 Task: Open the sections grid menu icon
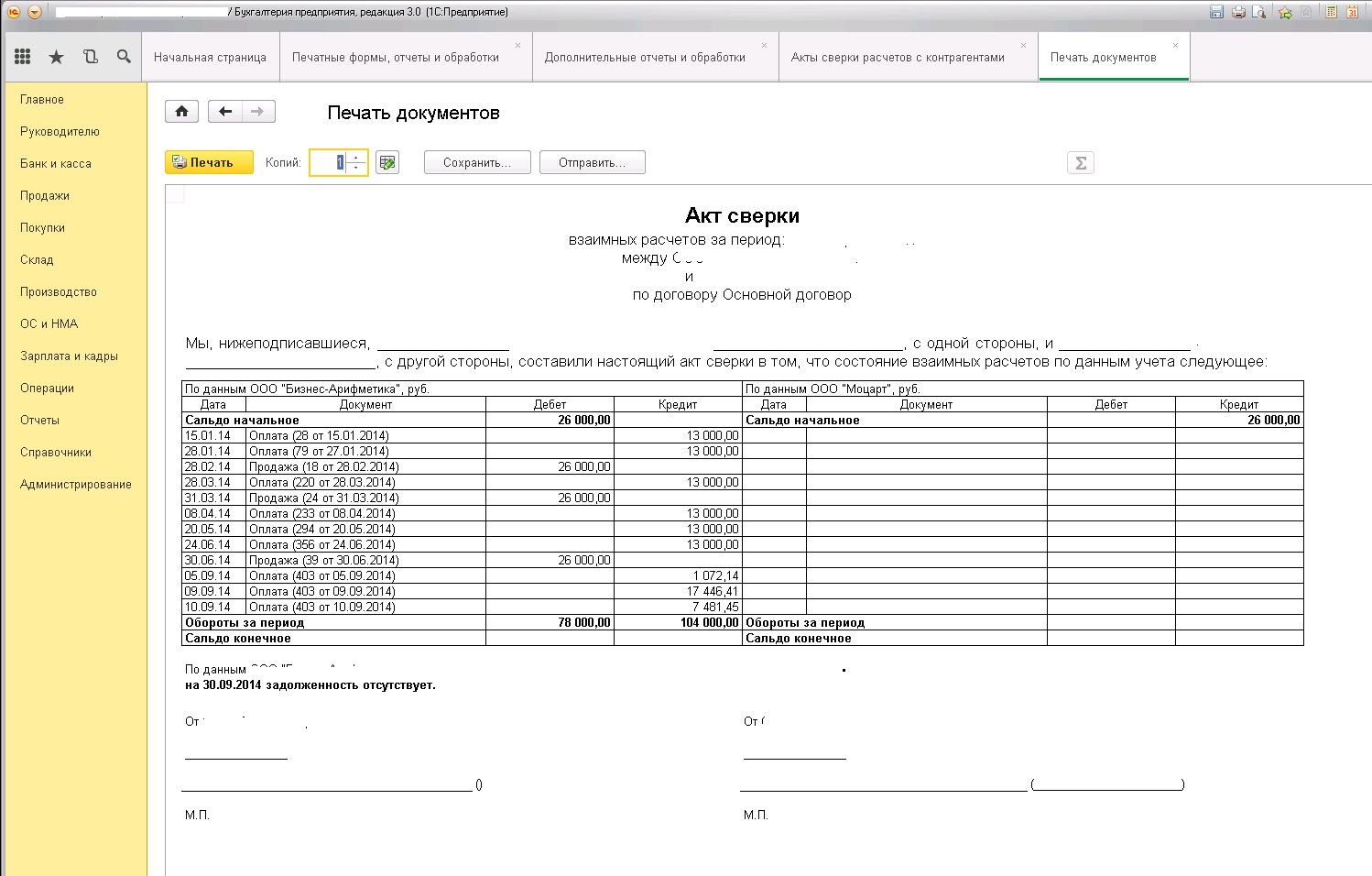[x=23, y=57]
